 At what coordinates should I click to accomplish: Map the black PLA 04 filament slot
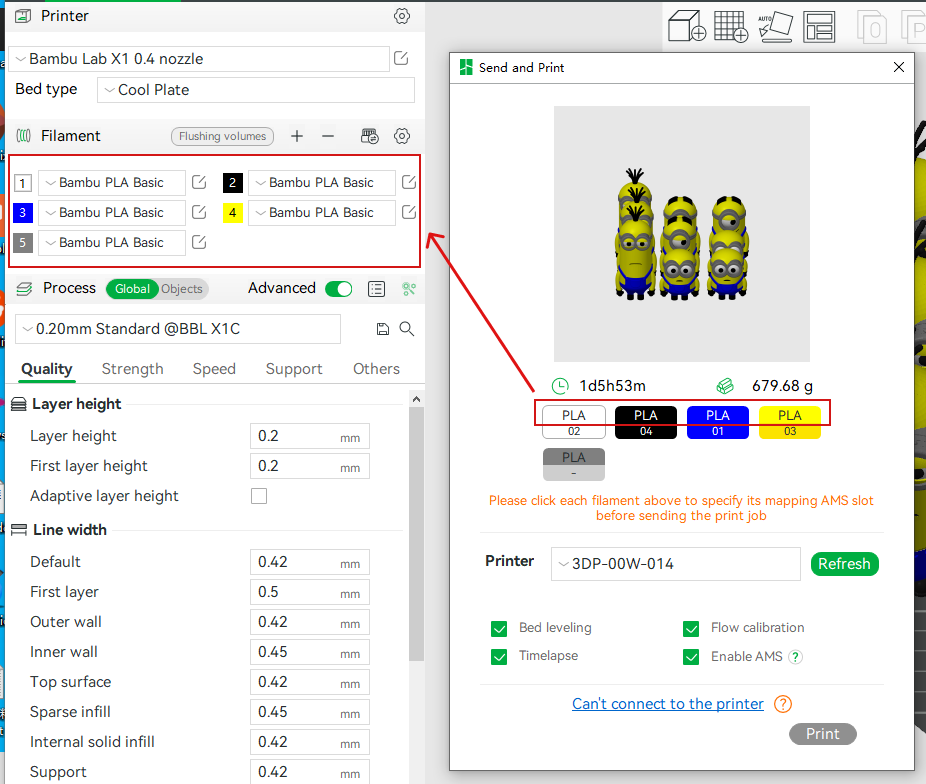click(646, 422)
